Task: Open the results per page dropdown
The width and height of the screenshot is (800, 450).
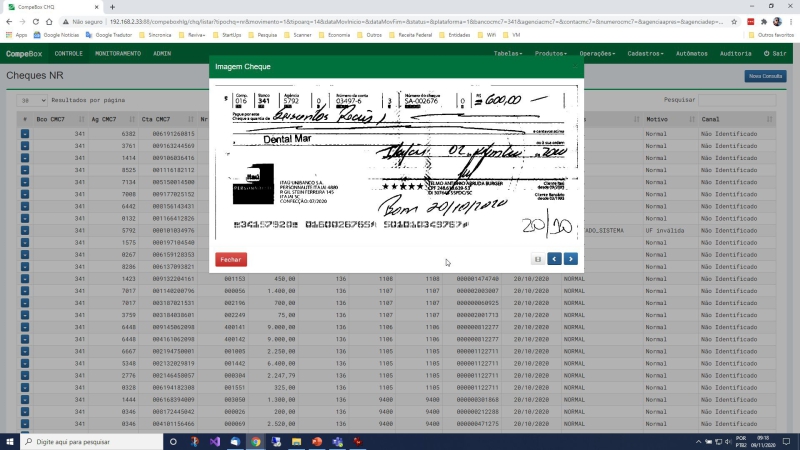Action: (32, 101)
